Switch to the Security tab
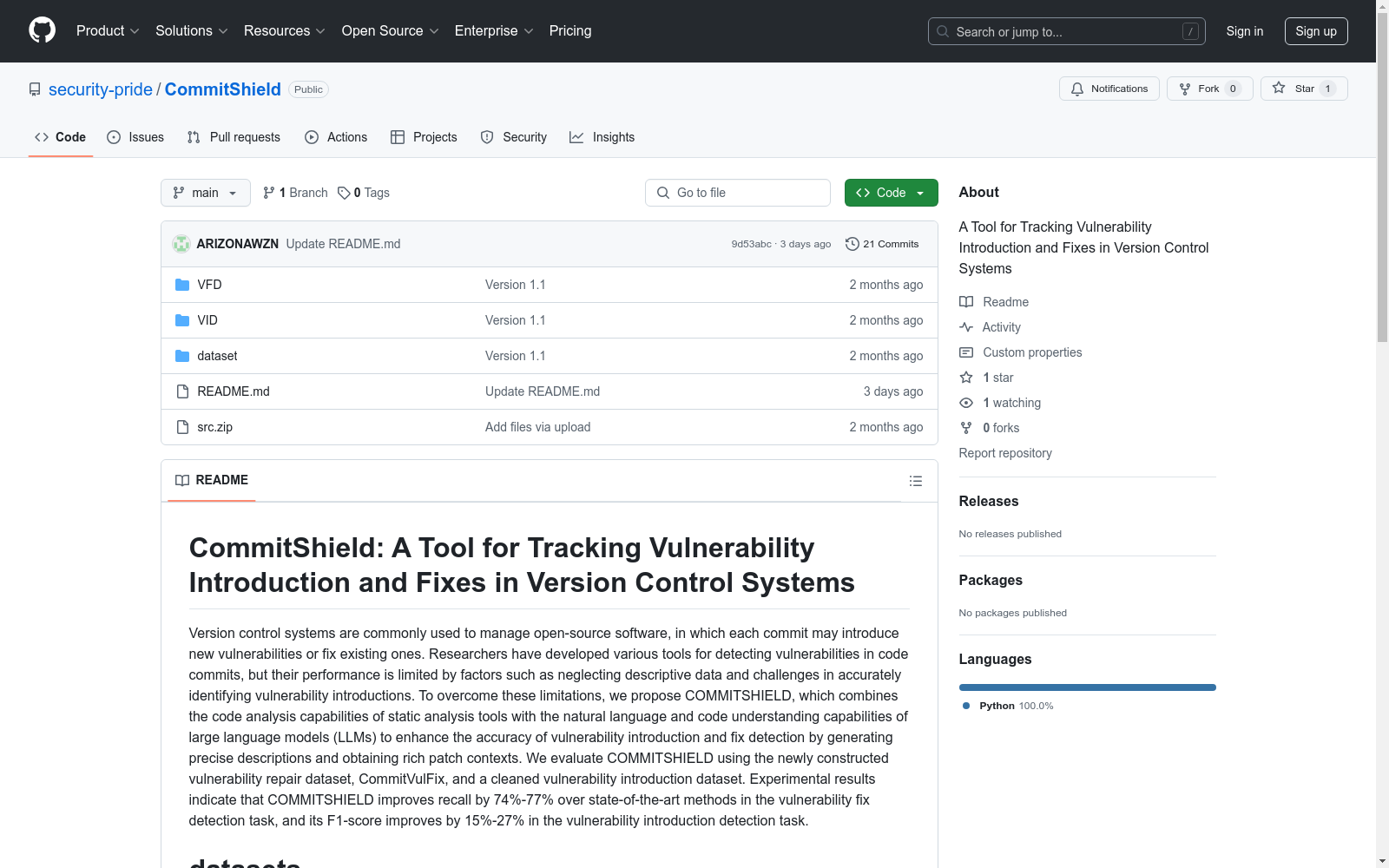The height and width of the screenshot is (868, 1389). (x=514, y=137)
